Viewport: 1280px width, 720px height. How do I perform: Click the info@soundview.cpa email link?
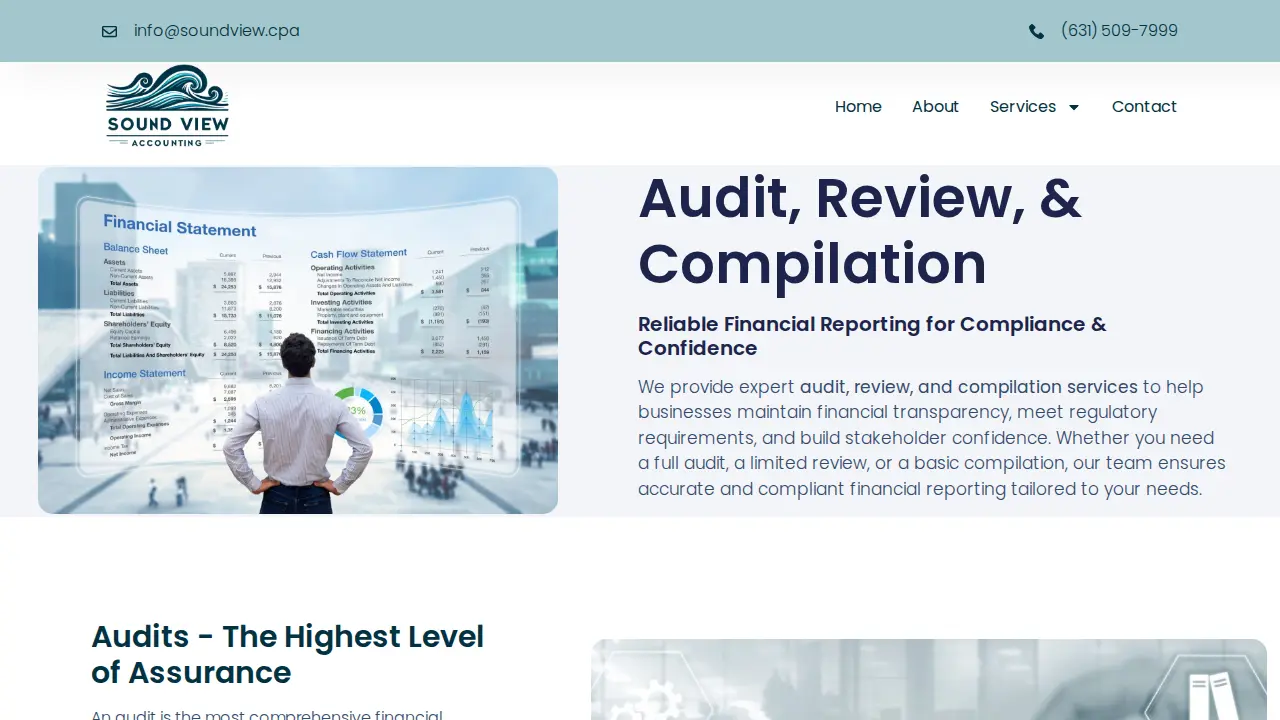point(217,31)
